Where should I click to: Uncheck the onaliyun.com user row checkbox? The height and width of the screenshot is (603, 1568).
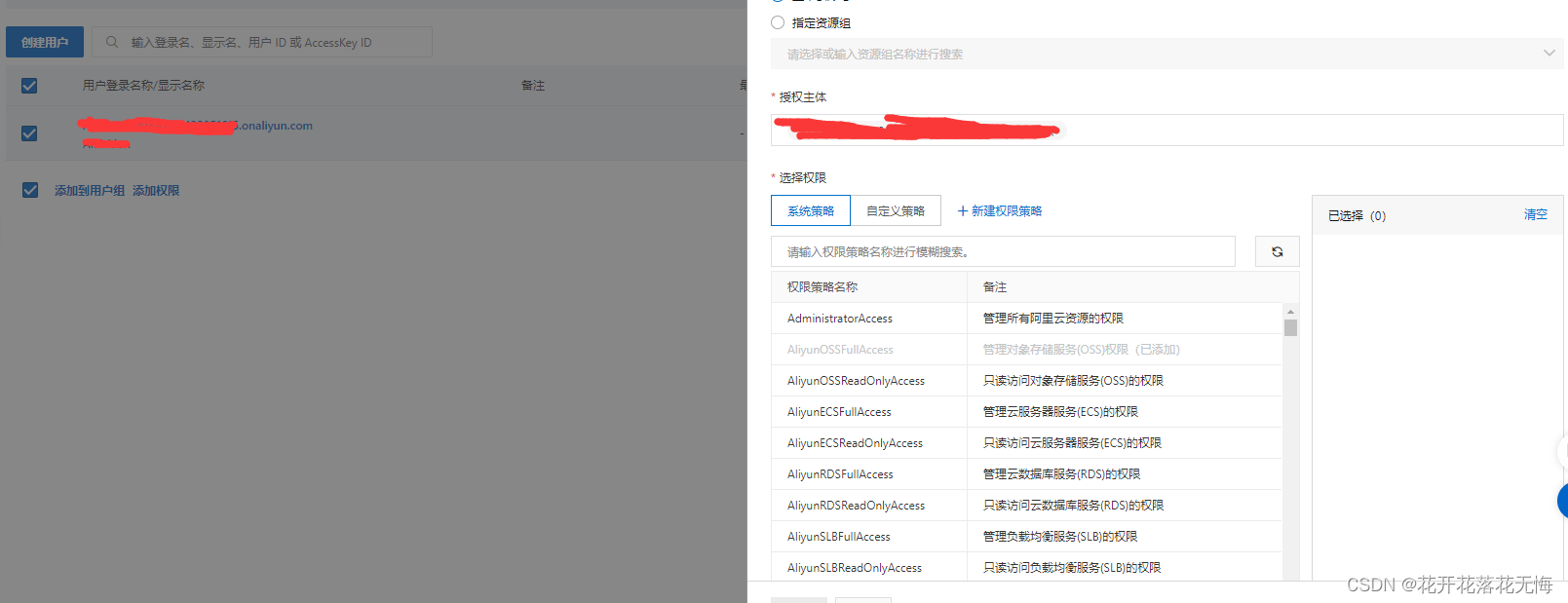coord(29,133)
